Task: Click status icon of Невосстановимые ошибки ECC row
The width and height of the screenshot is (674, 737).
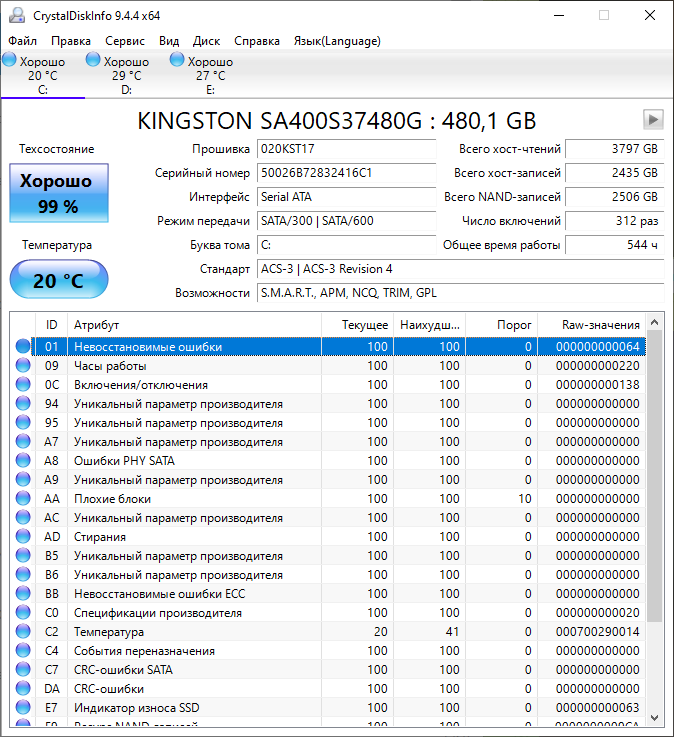Action: coord(23,593)
